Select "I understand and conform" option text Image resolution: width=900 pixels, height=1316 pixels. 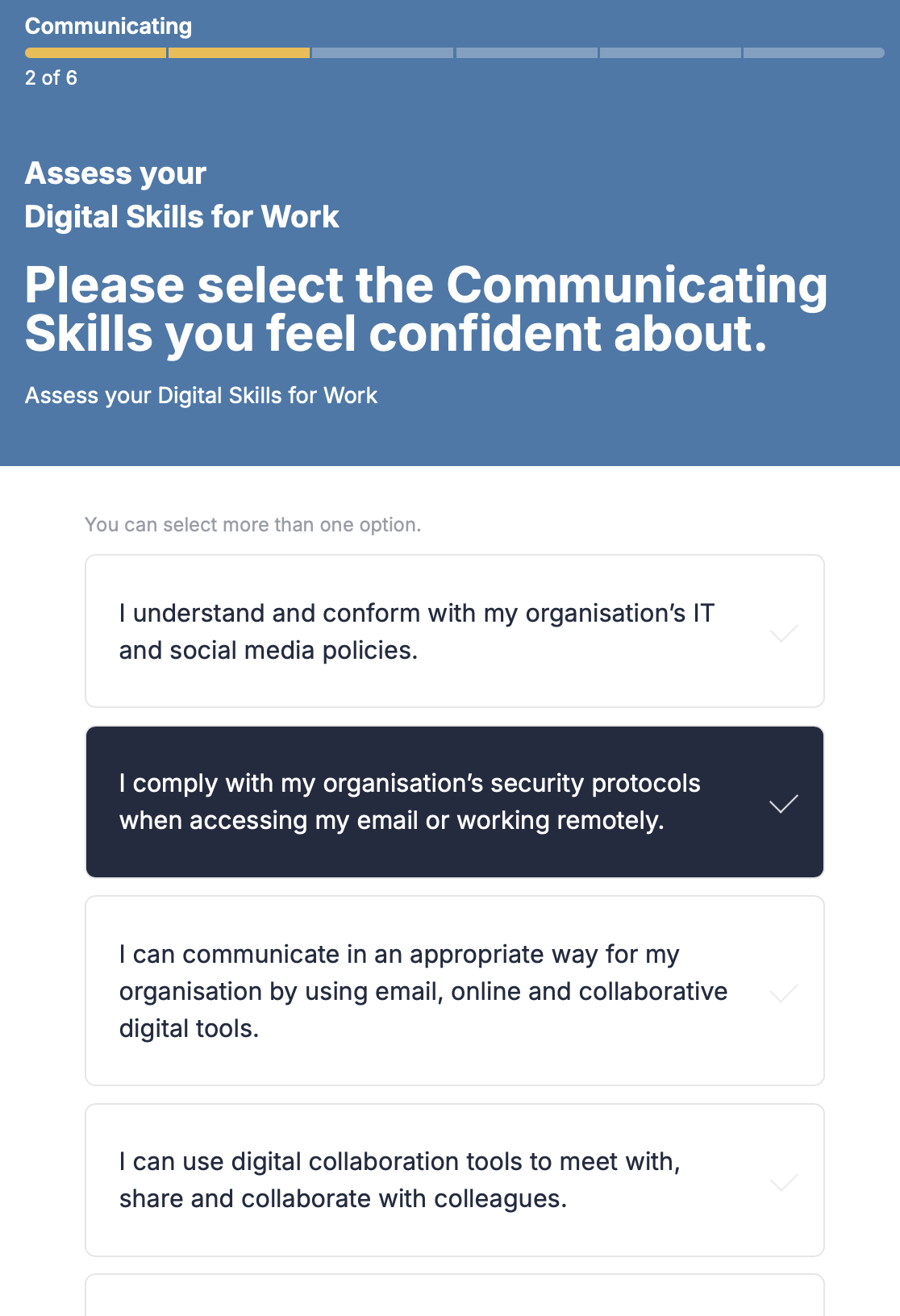[416, 631]
